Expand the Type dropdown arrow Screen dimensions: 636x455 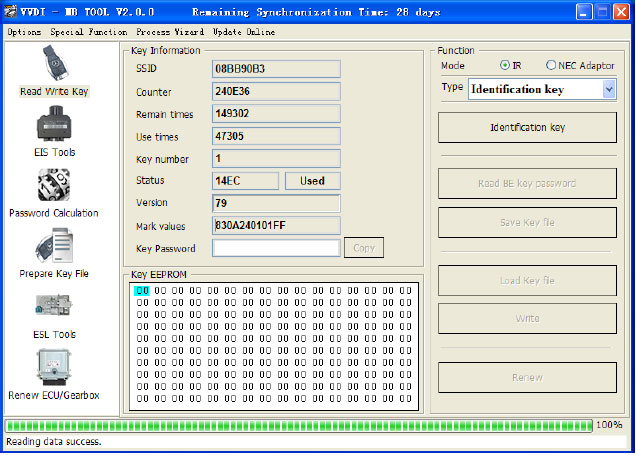tap(609, 89)
